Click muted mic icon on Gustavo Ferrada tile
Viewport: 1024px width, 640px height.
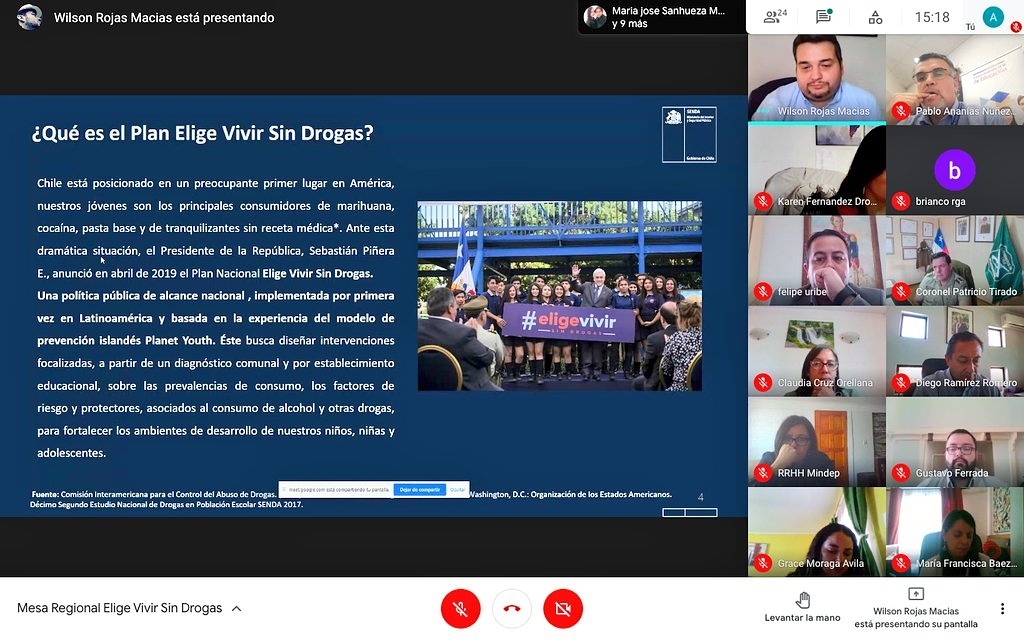click(x=901, y=472)
